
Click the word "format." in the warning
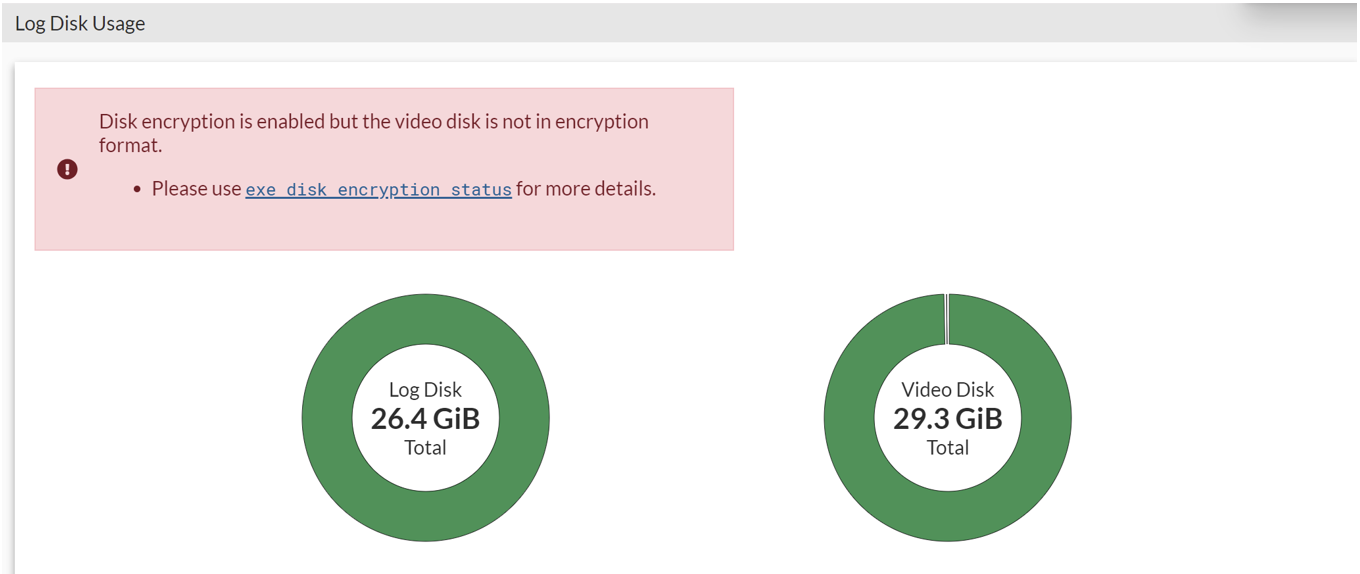point(130,145)
